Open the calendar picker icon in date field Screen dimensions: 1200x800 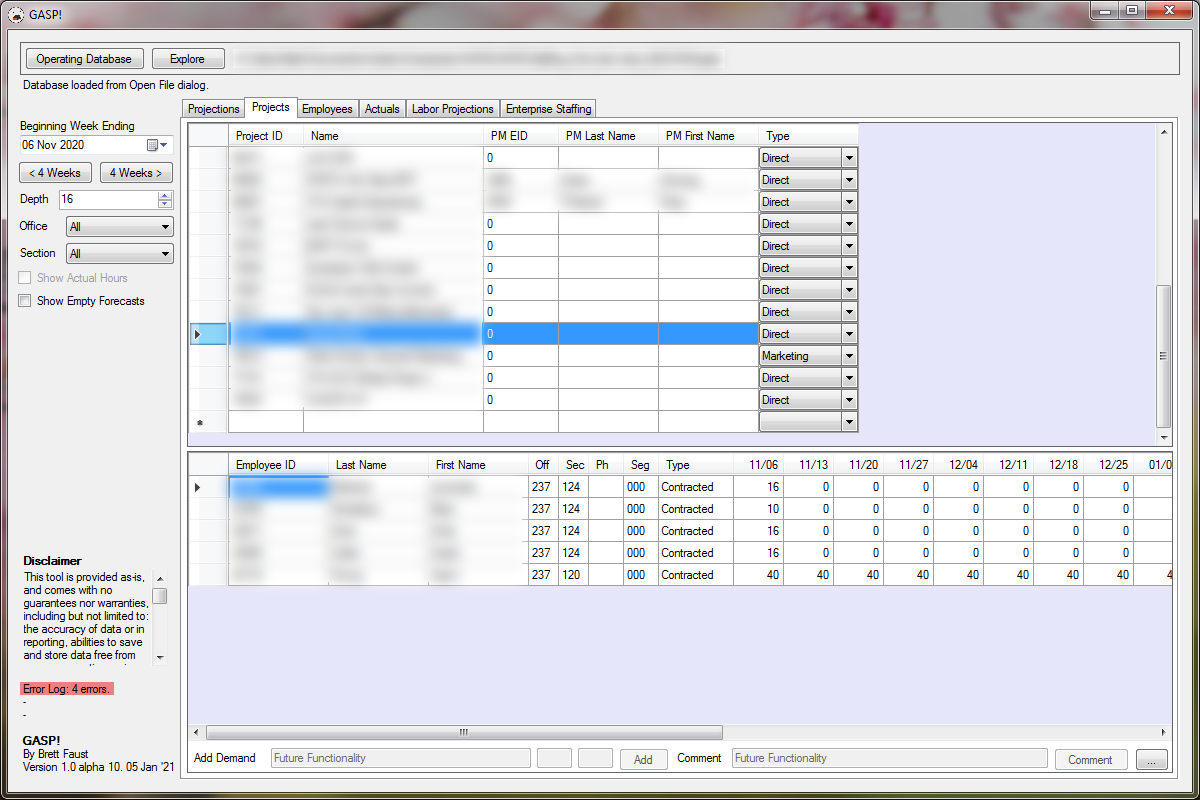pyautogui.click(x=153, y=145)
